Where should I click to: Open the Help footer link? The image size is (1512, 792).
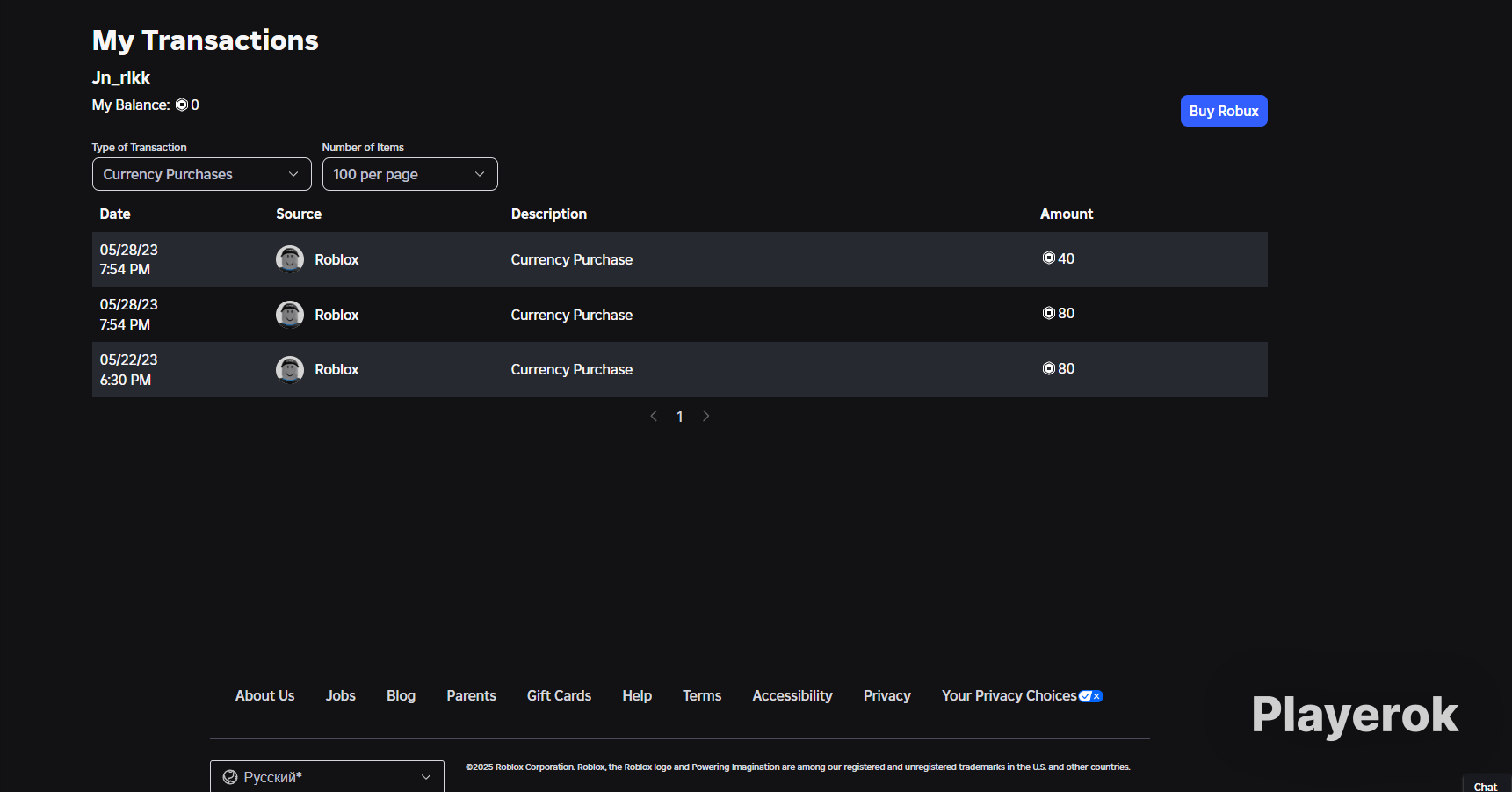pyautogui.click(x=637, y=695)
